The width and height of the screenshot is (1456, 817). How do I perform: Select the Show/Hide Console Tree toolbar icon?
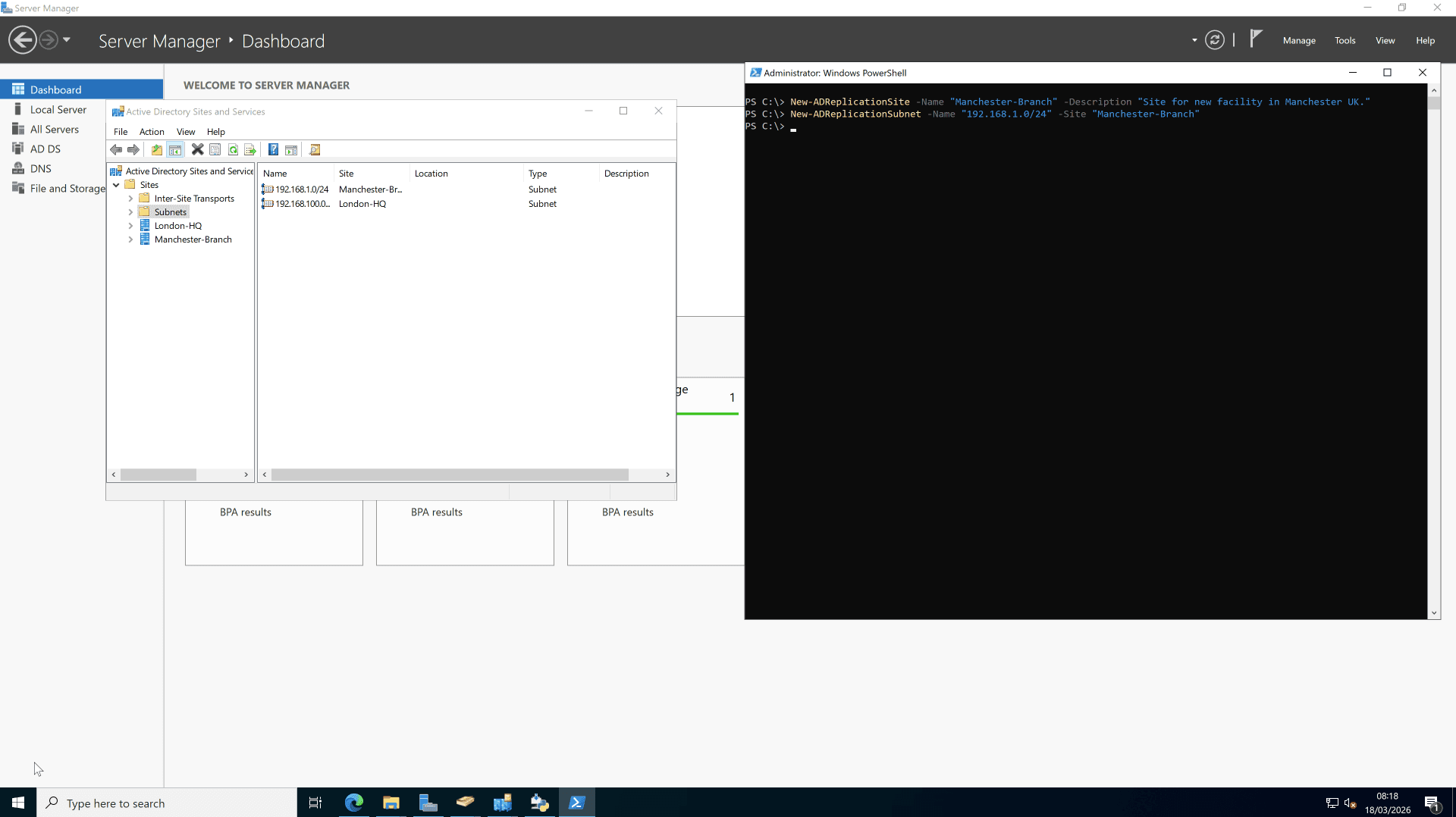click(175, 149)
